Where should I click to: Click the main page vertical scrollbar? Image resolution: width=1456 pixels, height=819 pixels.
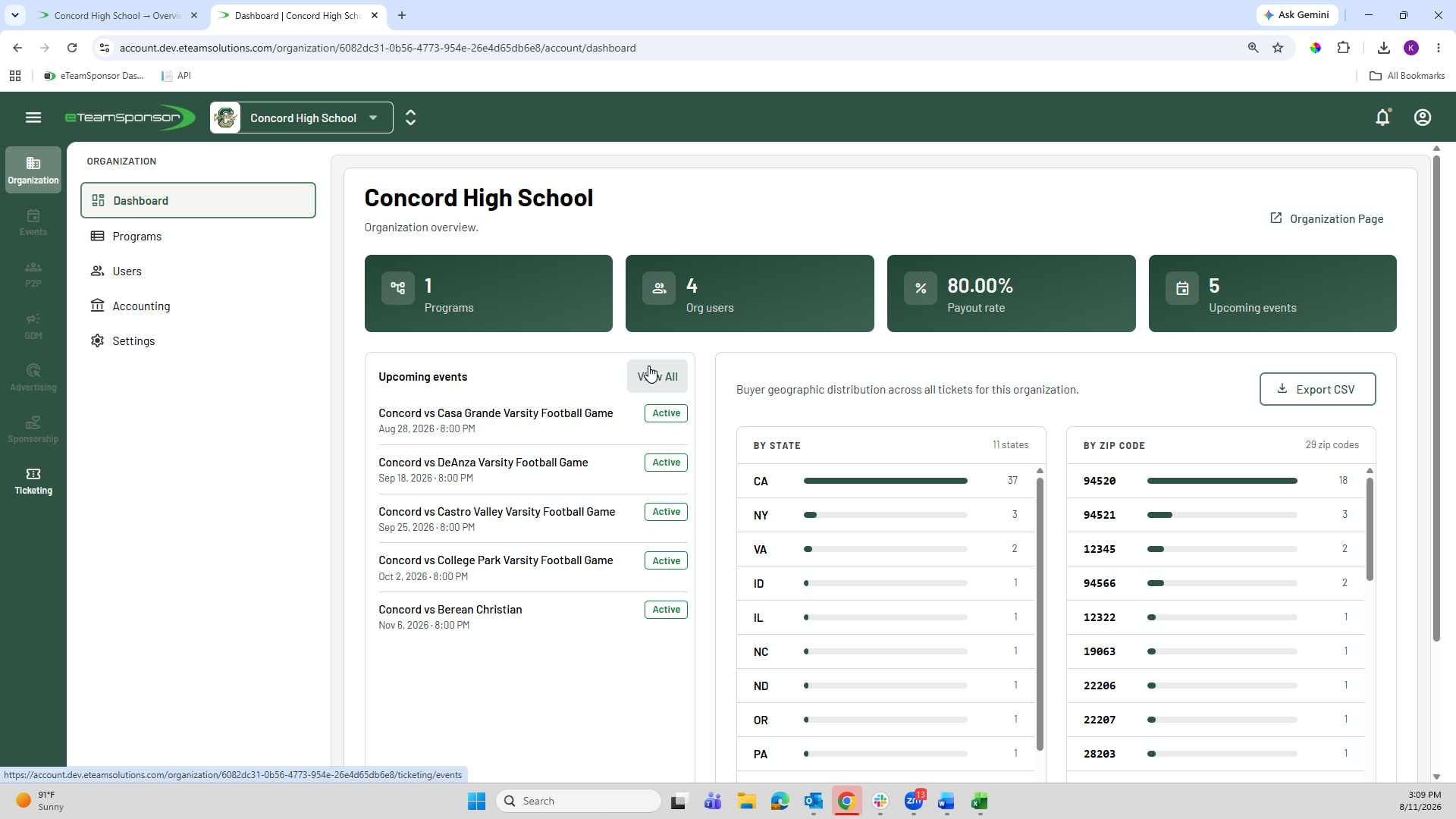[x=1436, y=398]
